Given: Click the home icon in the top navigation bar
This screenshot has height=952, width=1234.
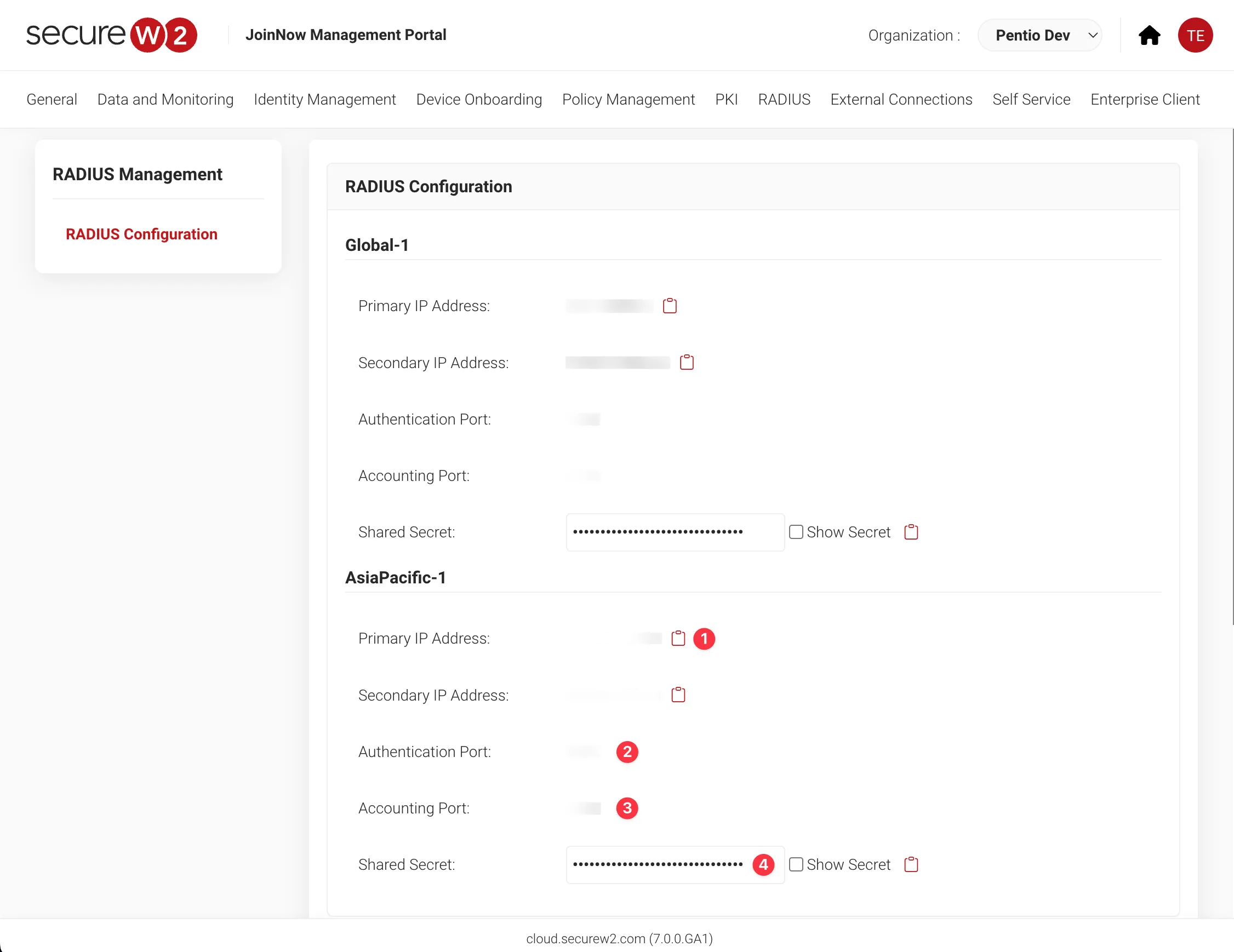Looking at the screenshot, I should (x=1149, y=35).
